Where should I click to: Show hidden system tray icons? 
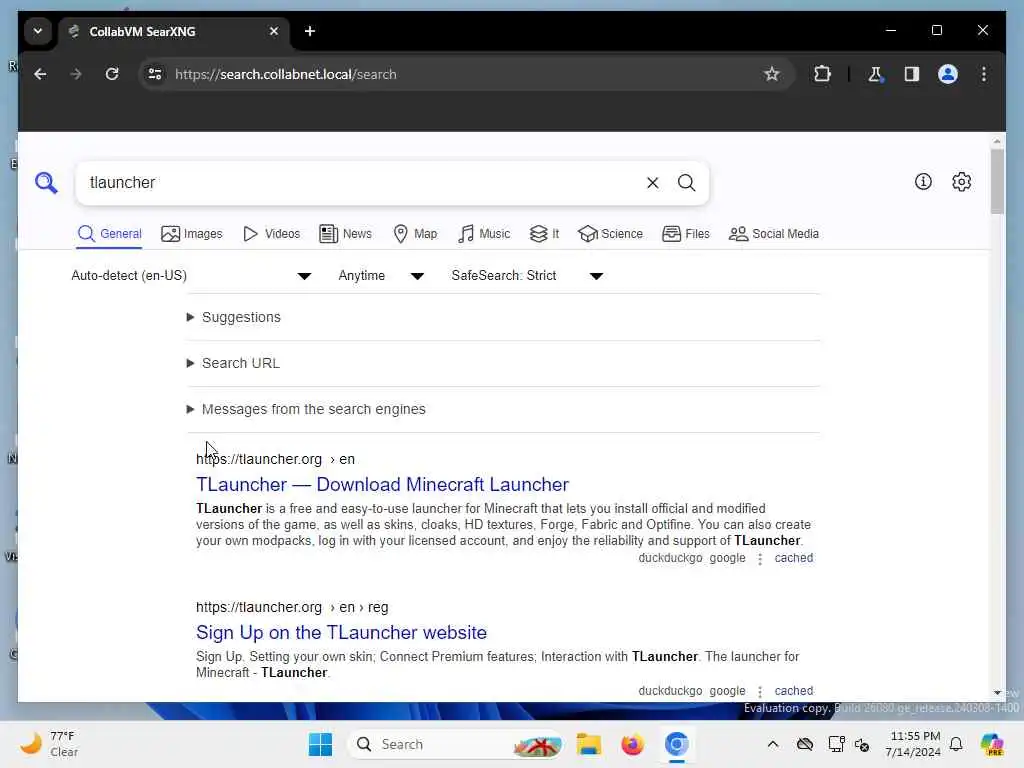[x=773, y=744]
